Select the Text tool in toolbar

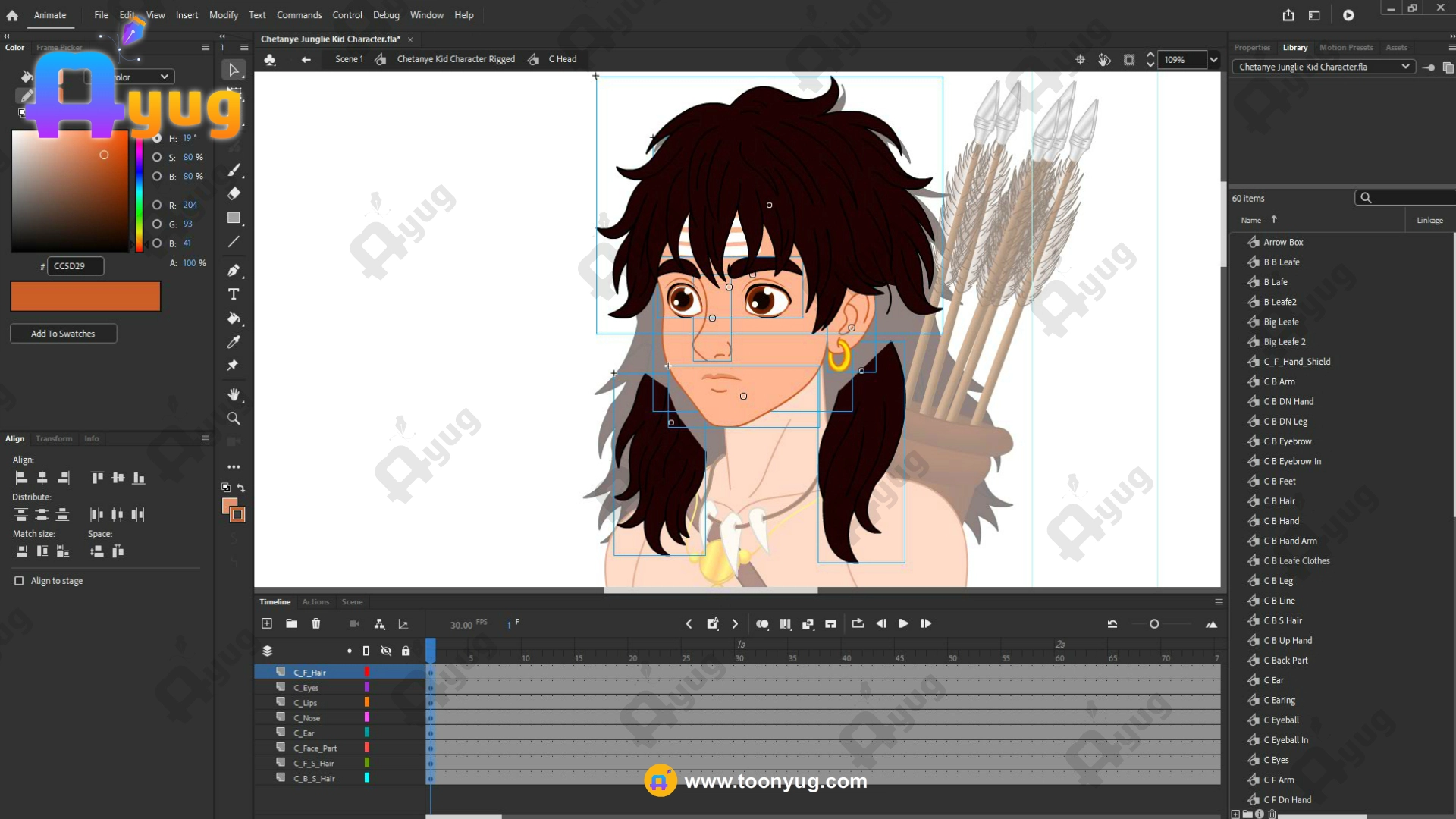(234, 294)
